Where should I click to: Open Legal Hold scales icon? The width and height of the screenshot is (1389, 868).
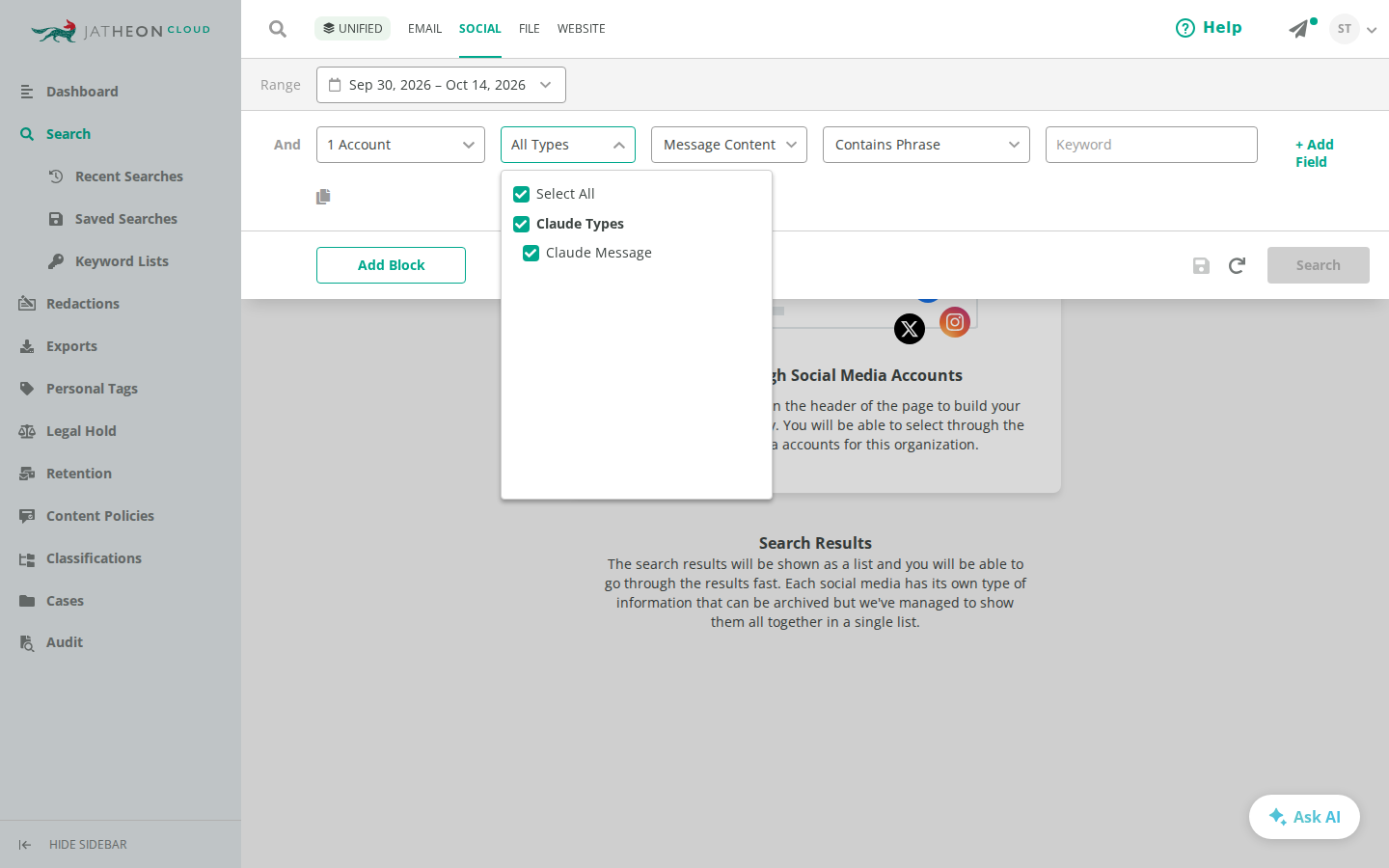point(27,431)
